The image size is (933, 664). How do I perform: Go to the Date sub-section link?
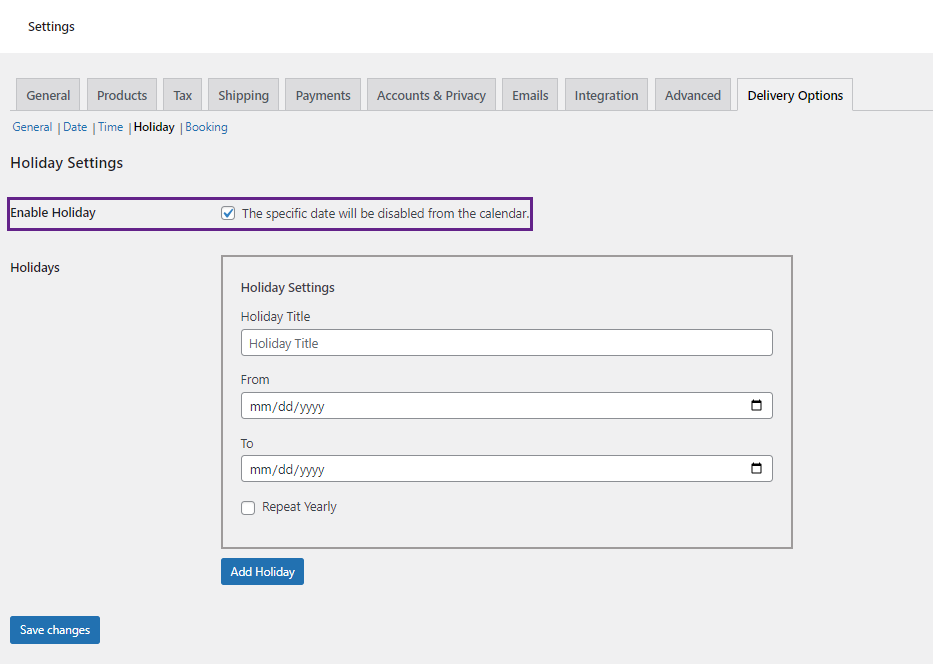(x=75, y=127)
